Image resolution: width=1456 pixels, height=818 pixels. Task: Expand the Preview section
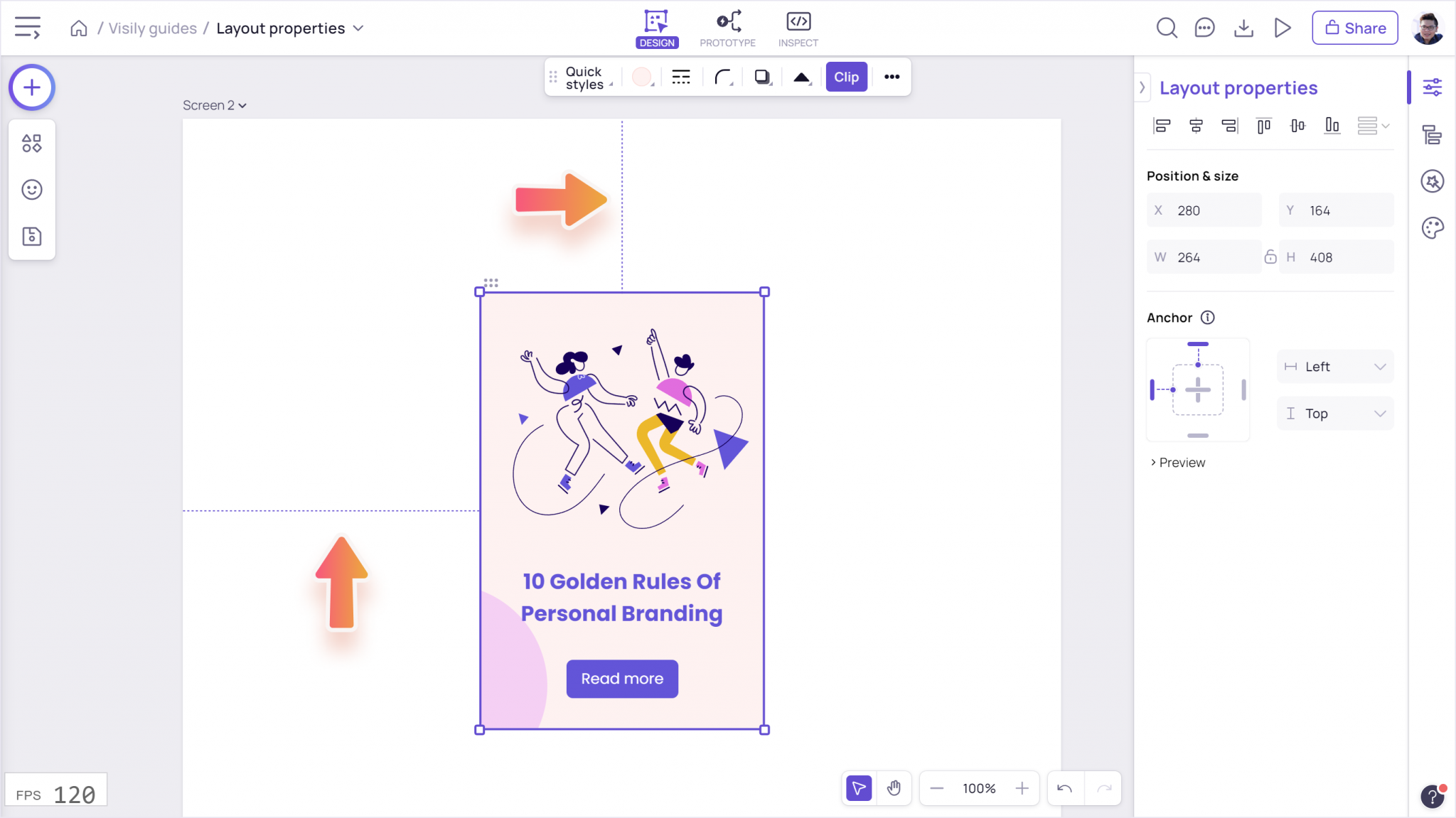1177,463
